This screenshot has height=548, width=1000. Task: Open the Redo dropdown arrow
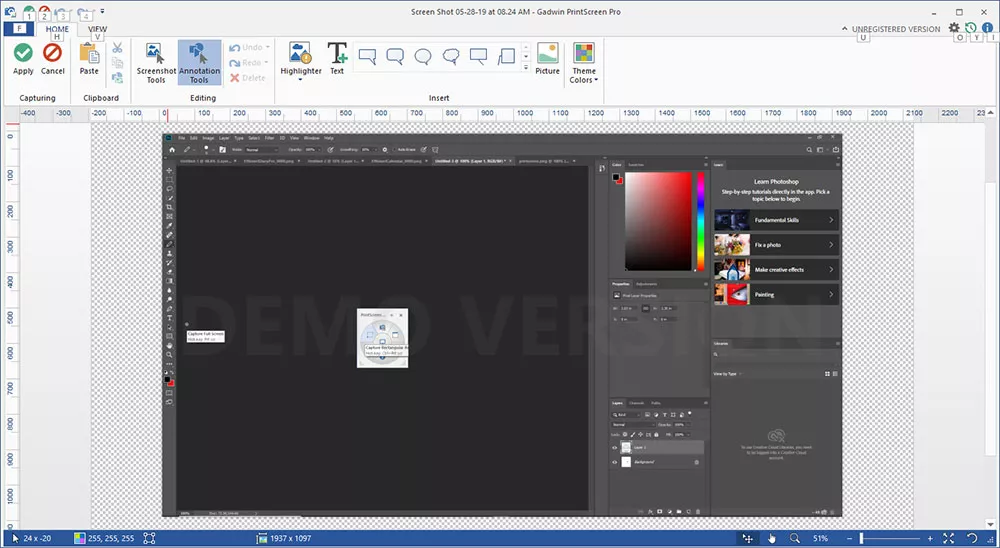[266, 63]
